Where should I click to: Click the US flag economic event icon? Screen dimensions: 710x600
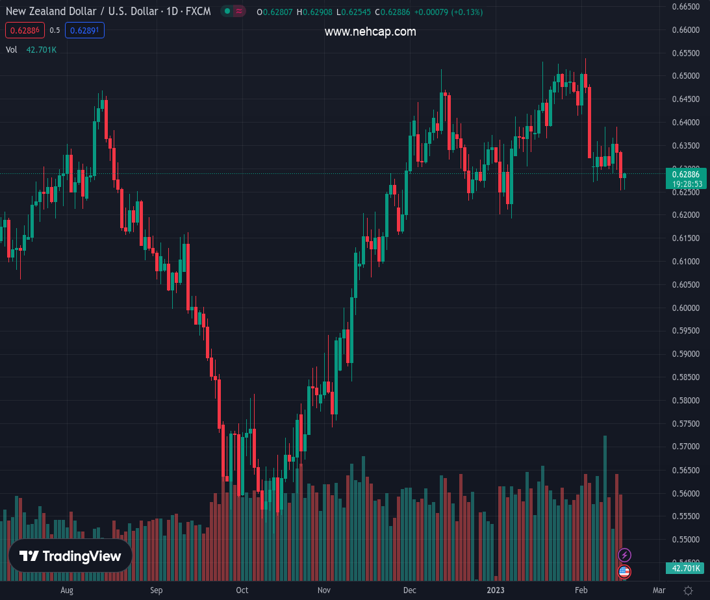click(x=625, y=571)
